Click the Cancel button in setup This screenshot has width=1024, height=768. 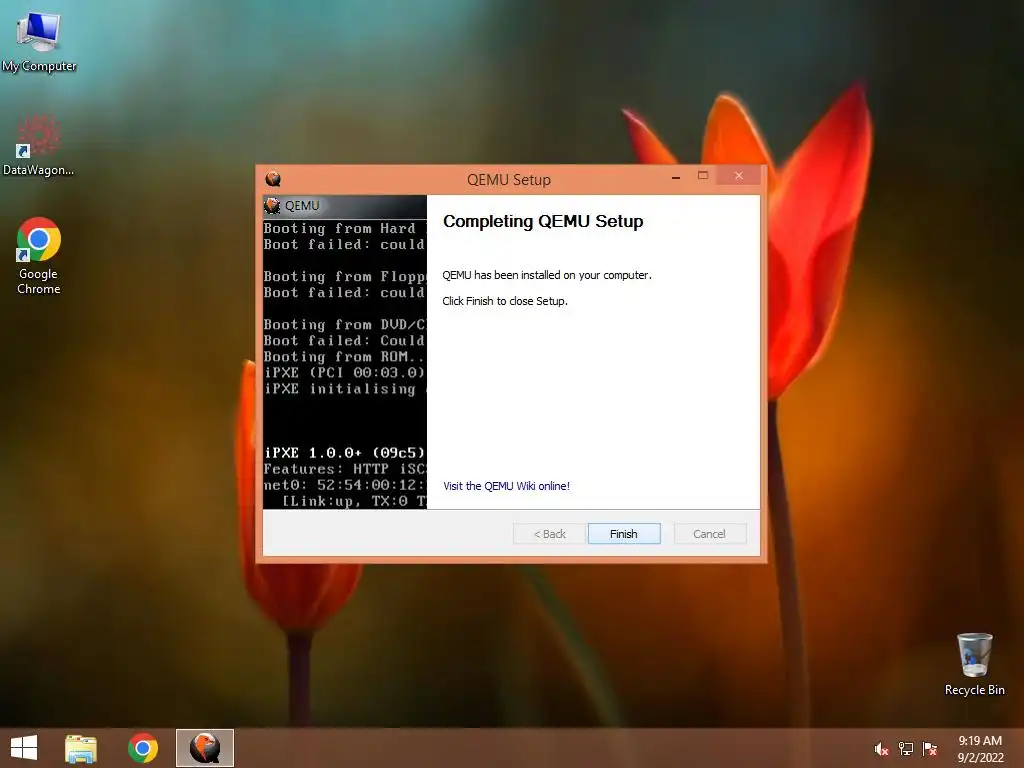click(x=709, y=534)
